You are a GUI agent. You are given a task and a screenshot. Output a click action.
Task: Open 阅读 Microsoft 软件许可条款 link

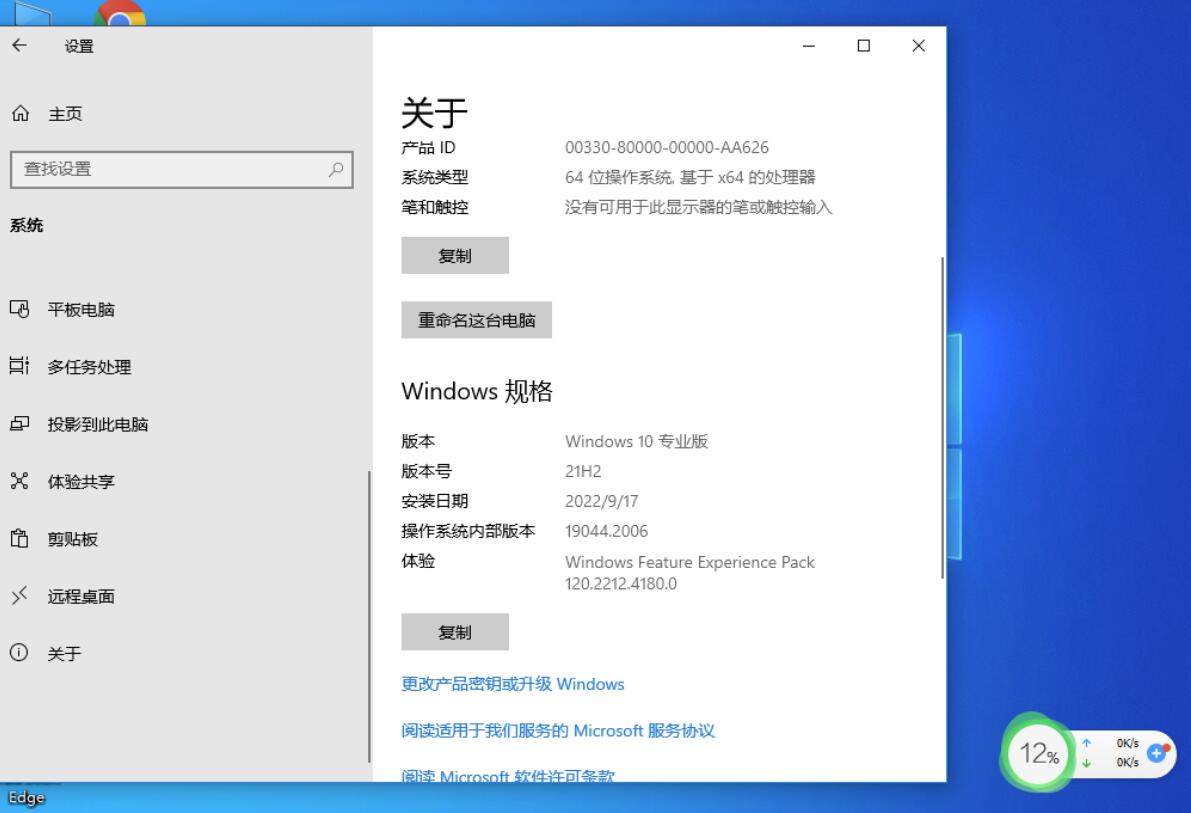[507, 775]
